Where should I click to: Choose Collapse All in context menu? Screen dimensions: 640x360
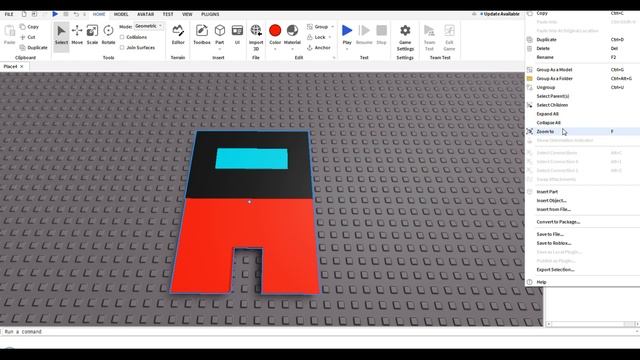click(x=582, y=123)
